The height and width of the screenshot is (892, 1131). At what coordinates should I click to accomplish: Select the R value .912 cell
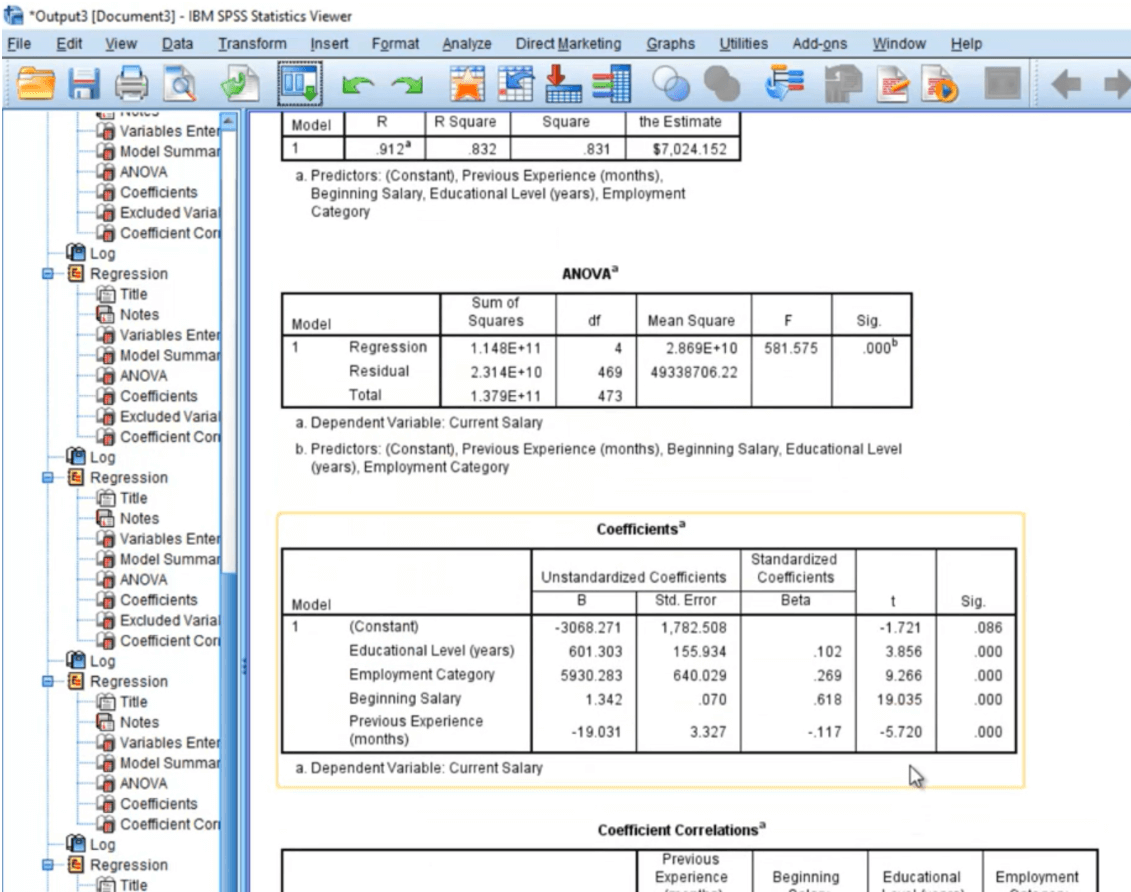point(385,149)
